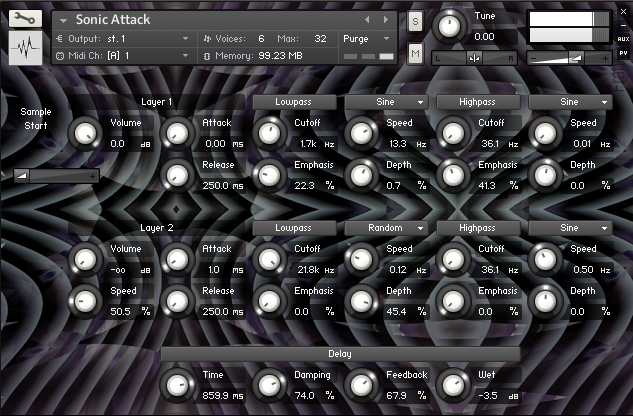Click Layer 1 Attack knob
This screenshot has width=633, height=416.
(x=177, y=134)
